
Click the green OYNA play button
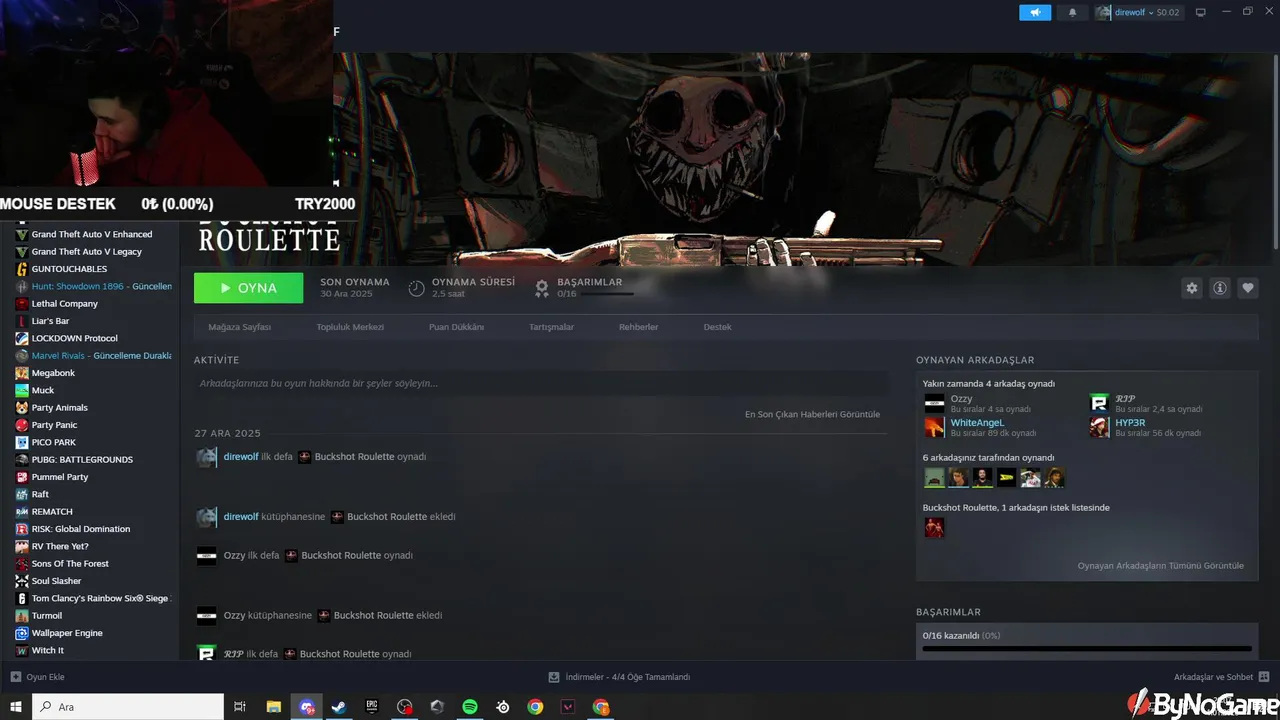point(248,288)
